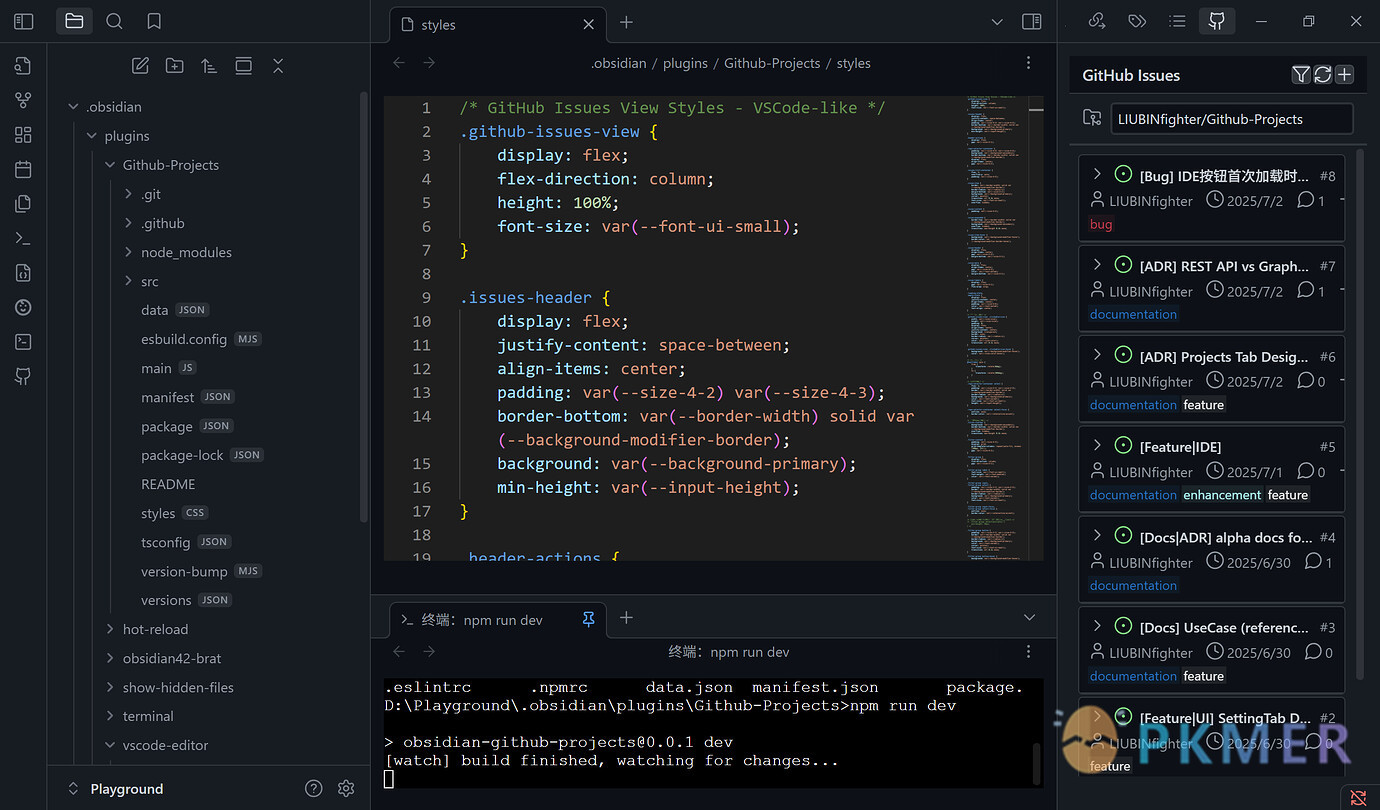1380x810 pixels.
Task: Open the bookmarks pane icon
Action: point(154,21)
